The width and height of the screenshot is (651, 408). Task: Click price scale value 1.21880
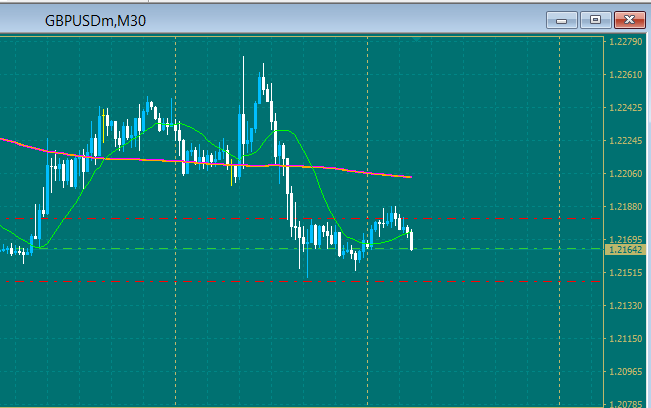tap(625, 207)
